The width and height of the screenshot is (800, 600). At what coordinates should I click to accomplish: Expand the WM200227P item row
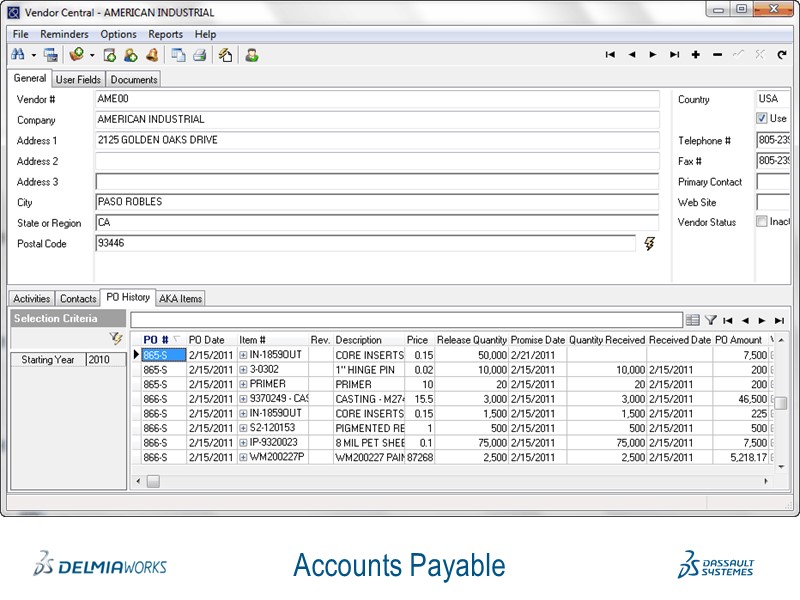(243, 458)
